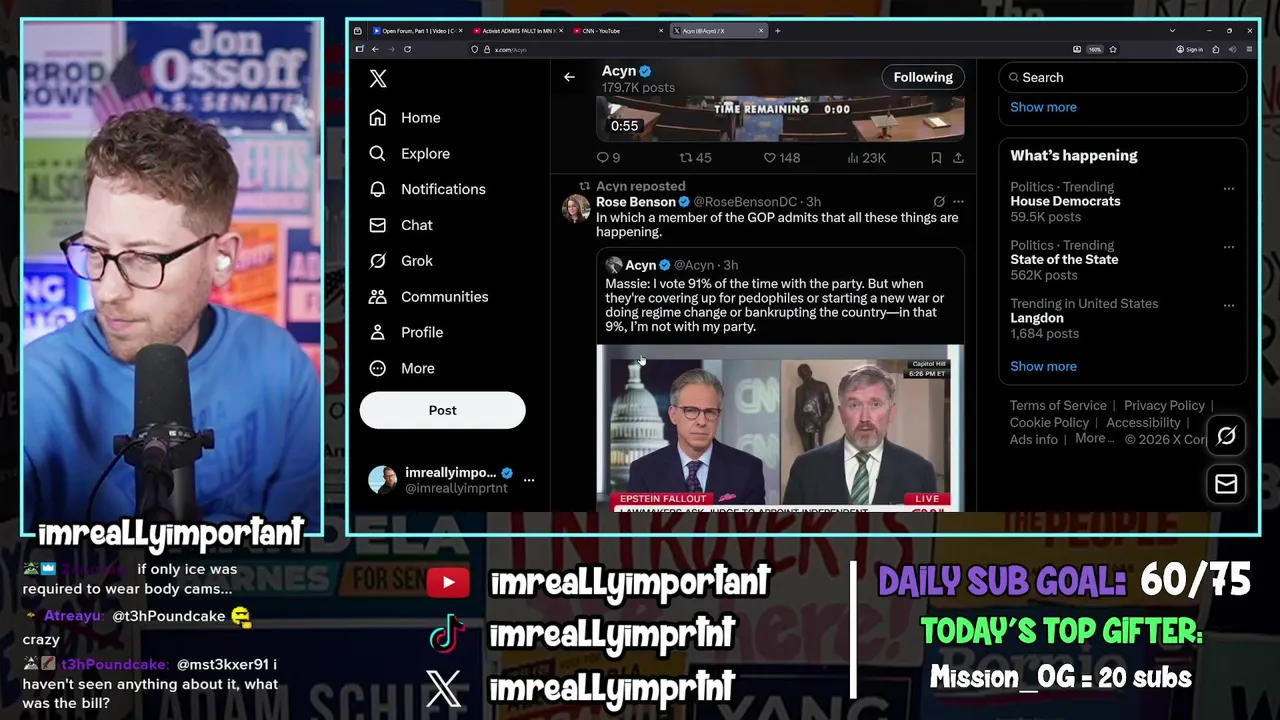This screenshot has width=1280, height=720.
Task: Click the @RoseBensonDC handle
Action: point(745,202)
